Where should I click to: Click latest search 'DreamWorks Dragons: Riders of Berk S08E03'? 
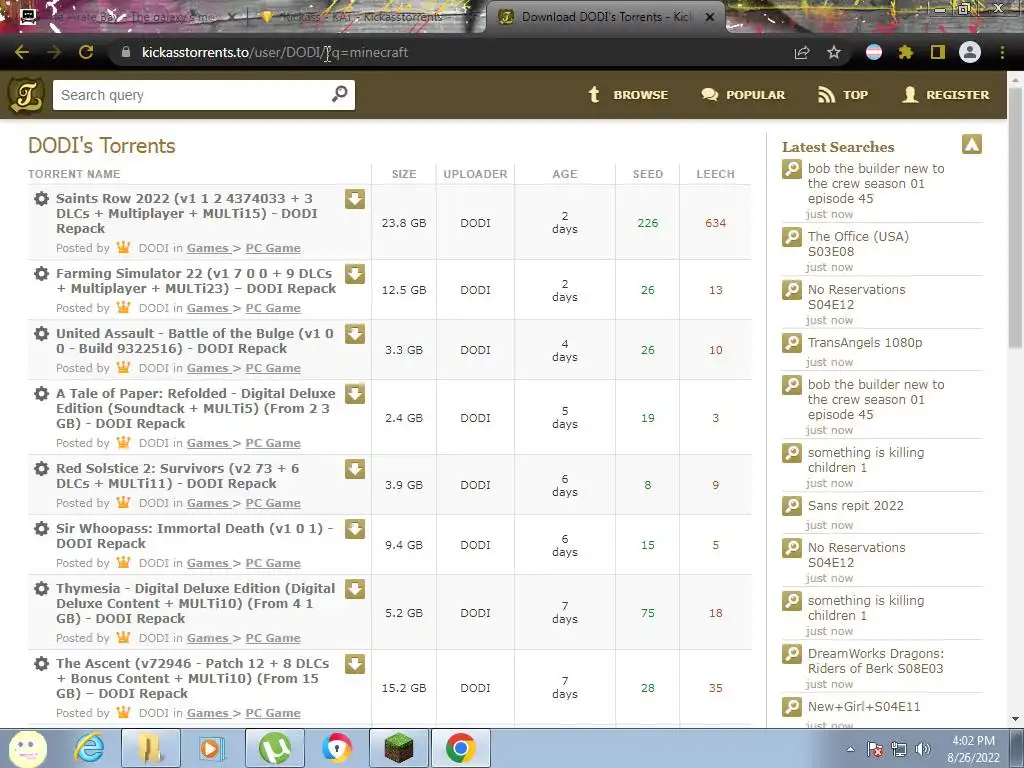876,661
